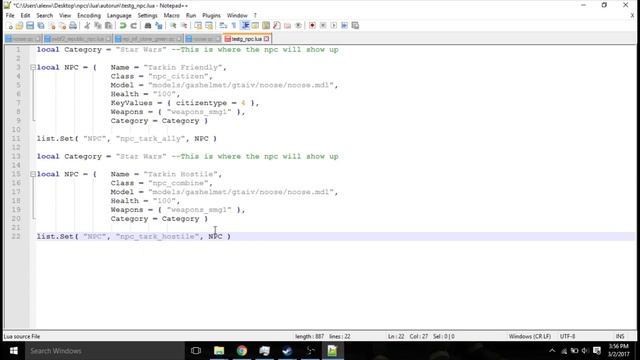The width and height of the screenshot is (640, 360).
Task: Click the Open file toolbar icon
Action: tap(19, 26)
